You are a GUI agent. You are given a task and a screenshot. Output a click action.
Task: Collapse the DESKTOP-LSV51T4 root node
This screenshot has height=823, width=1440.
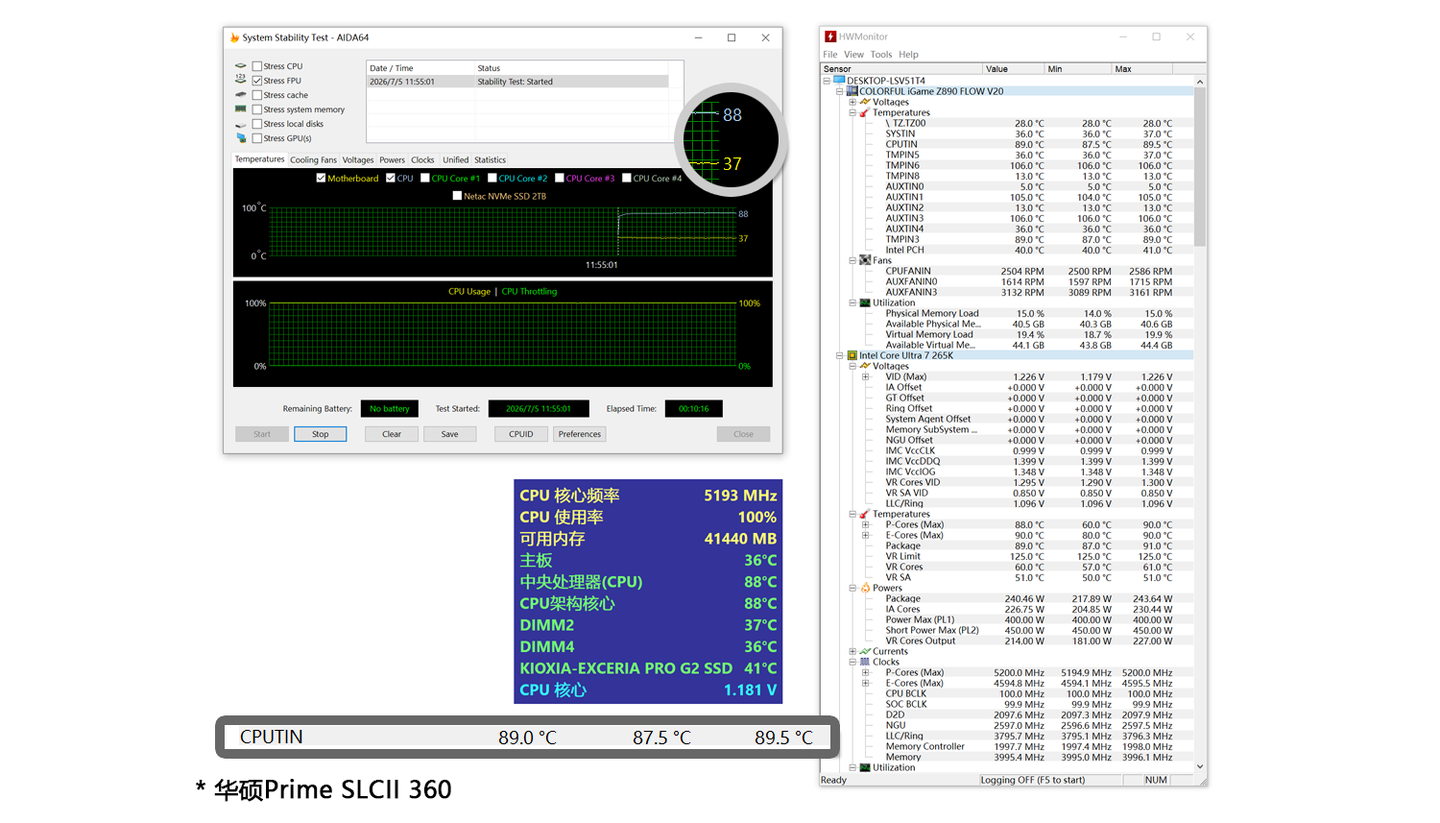point(827,80)
